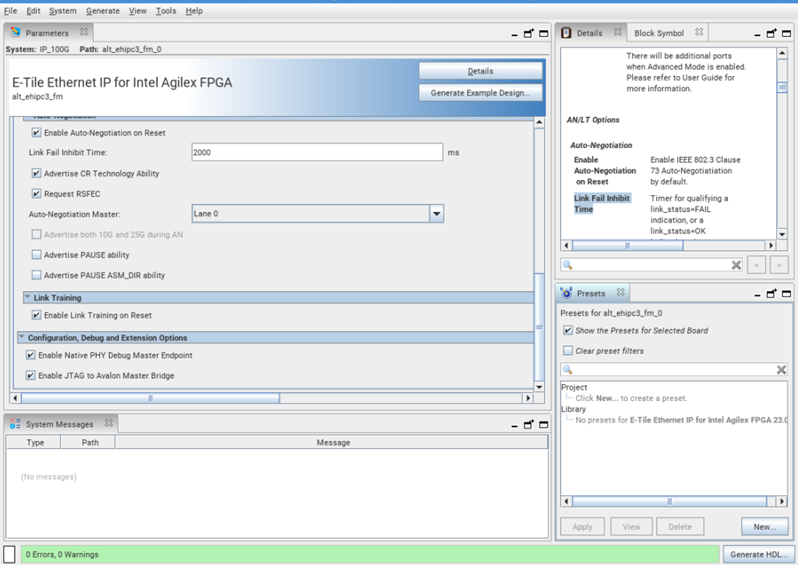Toggle Enable Native PHY Debug Master Endpoint

pyautogui.click(x=31, y=355)
